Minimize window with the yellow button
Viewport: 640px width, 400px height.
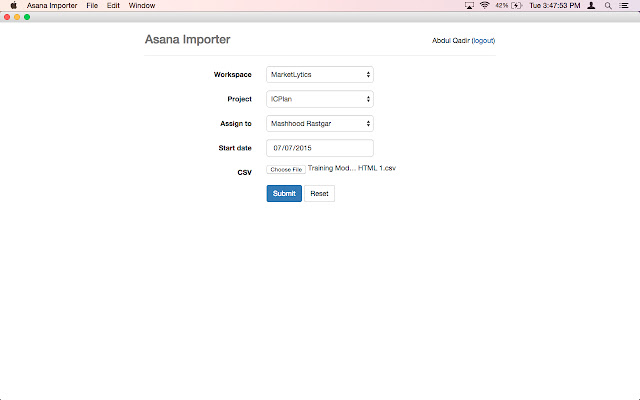(x=17, y=17)
